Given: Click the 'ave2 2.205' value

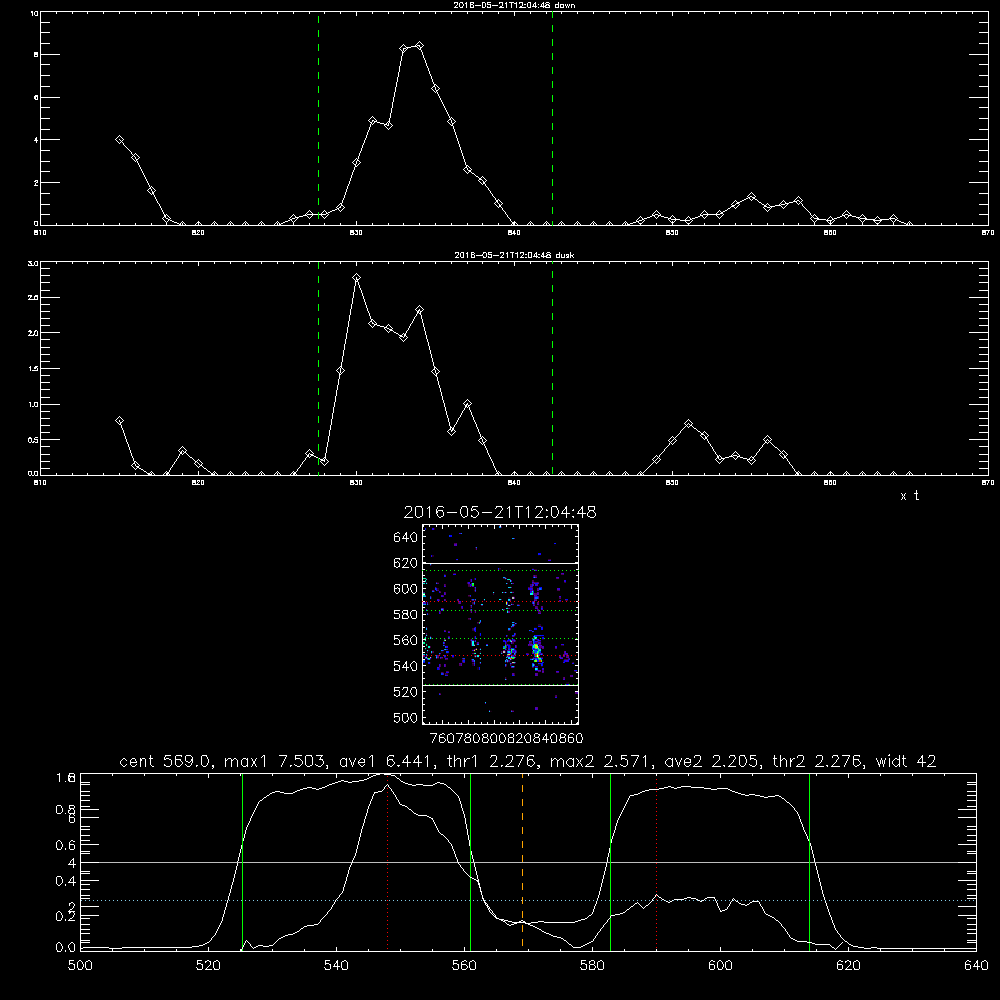Looking at the screenshot, I should click(x=712, y=761).
